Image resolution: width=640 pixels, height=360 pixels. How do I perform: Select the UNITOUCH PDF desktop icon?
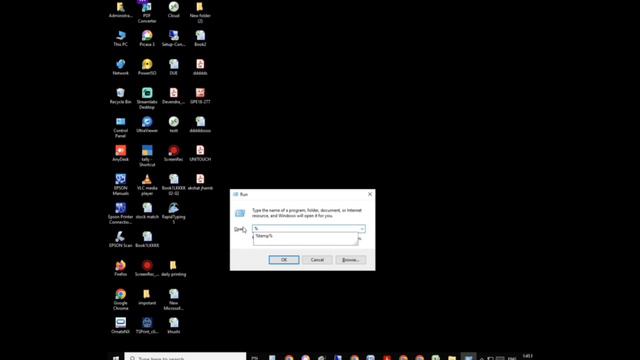pos(200,153)
